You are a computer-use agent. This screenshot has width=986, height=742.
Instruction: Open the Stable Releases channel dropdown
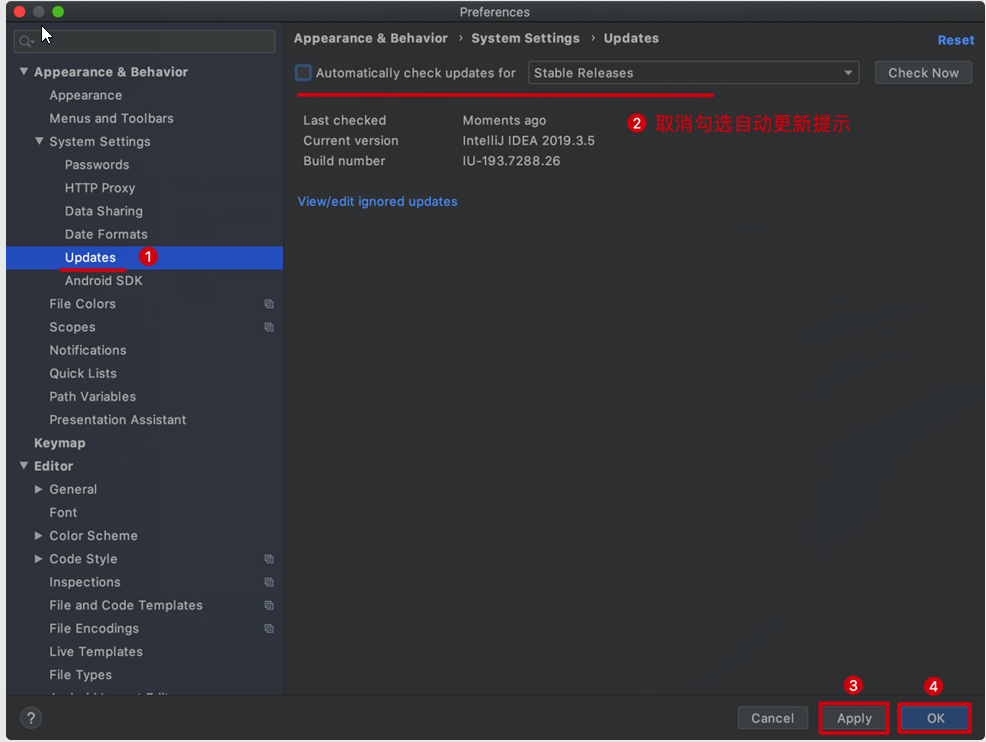693,73
